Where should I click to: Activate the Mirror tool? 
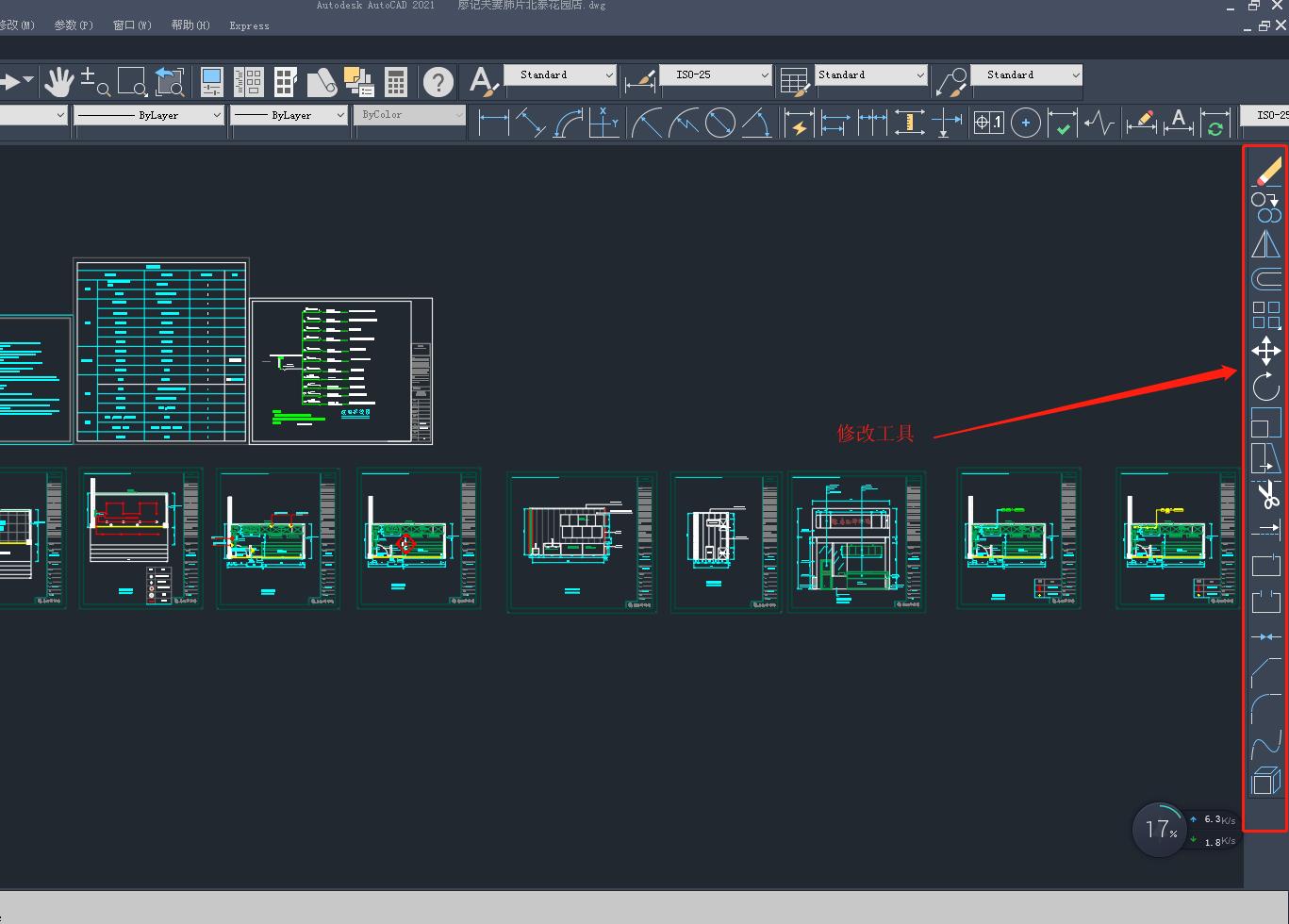[x=1265, y=244]
